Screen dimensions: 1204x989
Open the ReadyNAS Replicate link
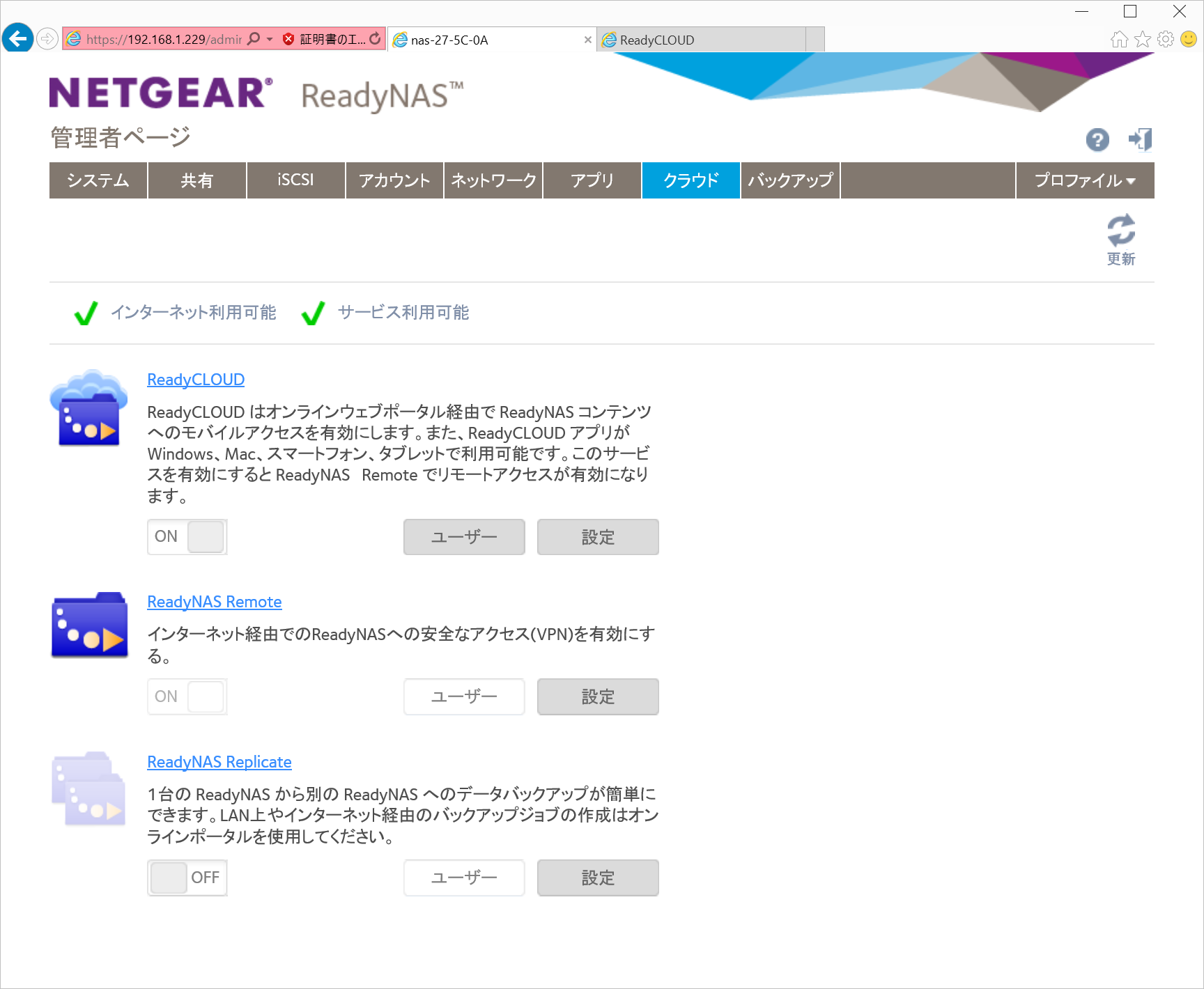pyautogui.click(x=219, y=762)
